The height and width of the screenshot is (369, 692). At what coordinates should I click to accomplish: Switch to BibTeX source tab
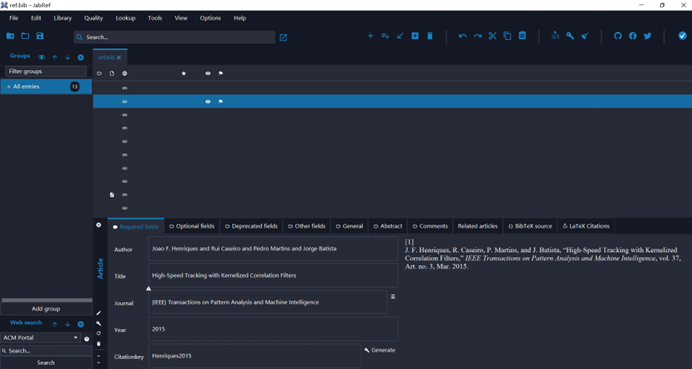click(530, 226)
